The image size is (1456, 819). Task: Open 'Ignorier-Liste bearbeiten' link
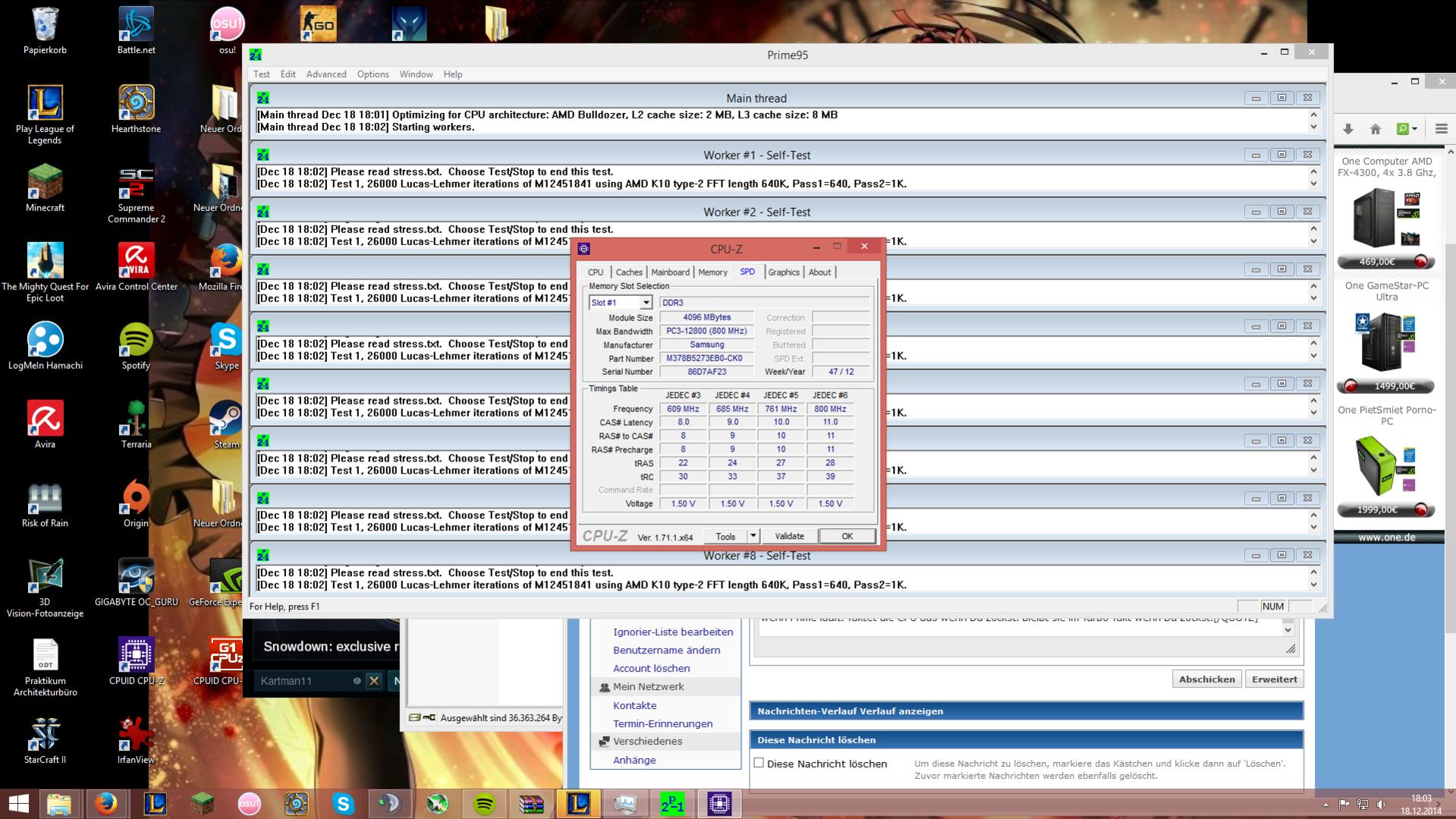point(673,632)
